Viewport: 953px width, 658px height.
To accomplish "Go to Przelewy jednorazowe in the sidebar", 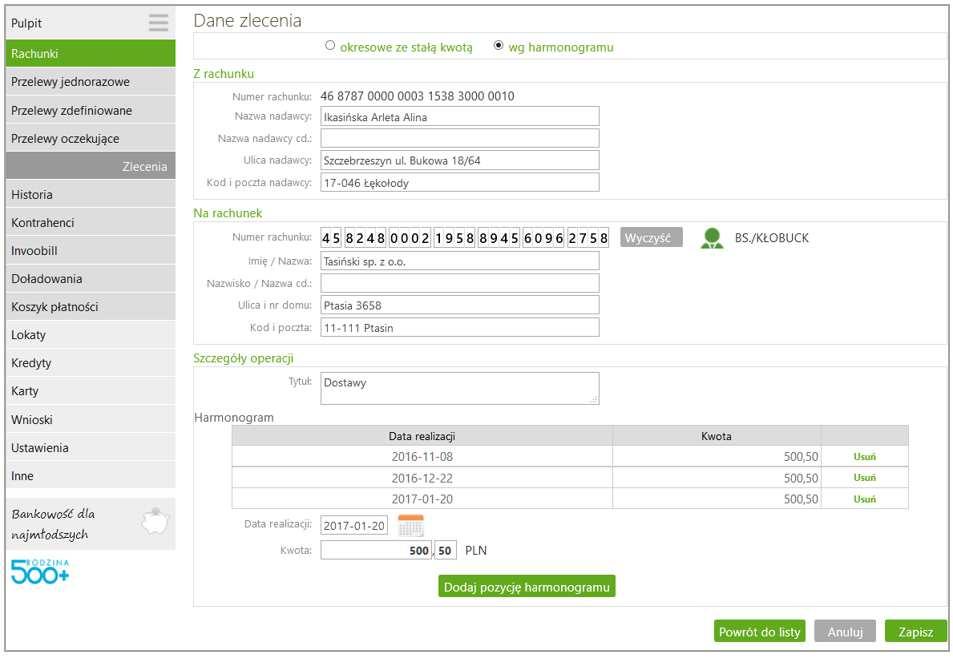I will click(x=90, y=81).
